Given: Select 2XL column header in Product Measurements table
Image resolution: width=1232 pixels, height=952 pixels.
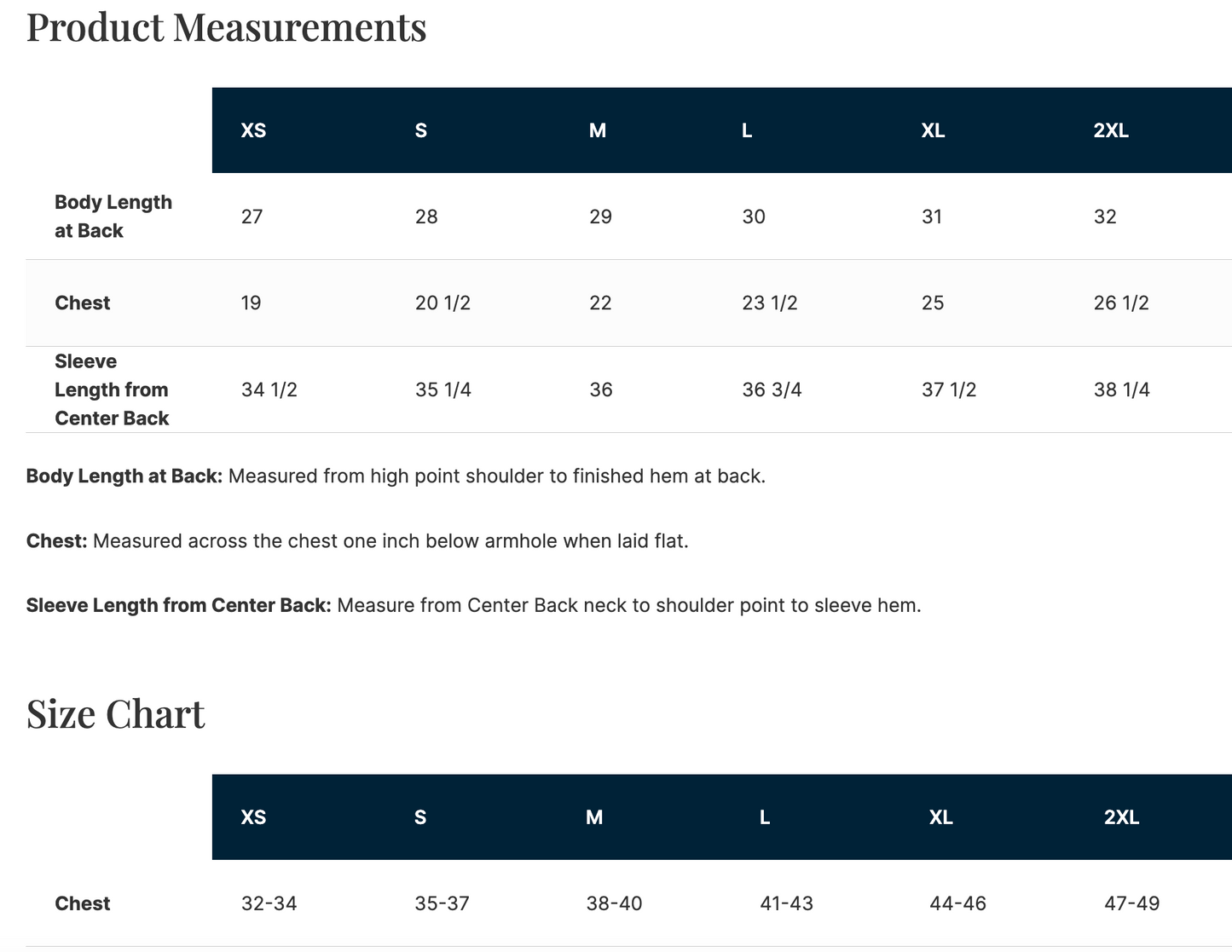Looking at the screenshot, I should (1111, 130).
